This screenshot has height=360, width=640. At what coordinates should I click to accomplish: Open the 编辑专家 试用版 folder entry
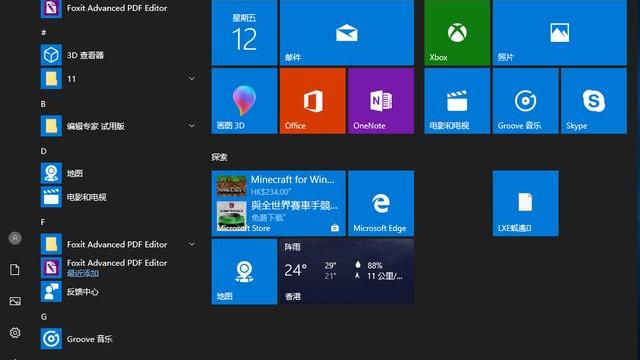[x=118, y=126]
